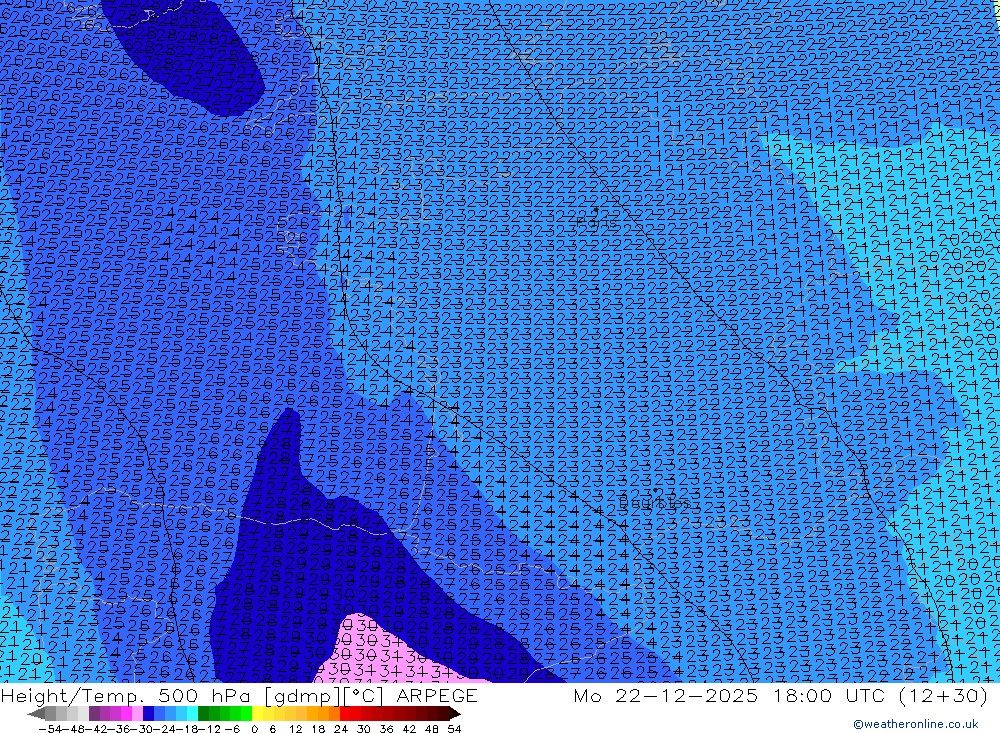Click the 'Height/Temp. 500 hPa' map title
This screenshot has height=733, width=1000.
pyautogui.click(x=128, y=695)
